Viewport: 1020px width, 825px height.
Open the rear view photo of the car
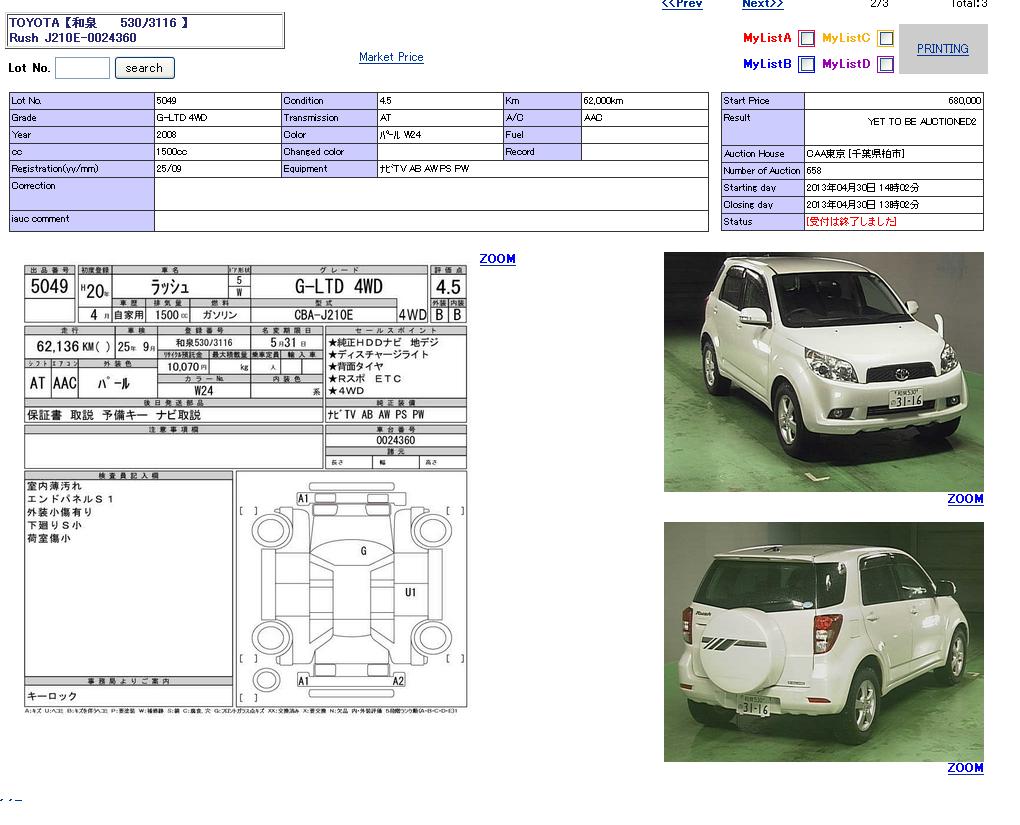click(x=823, y=641)
